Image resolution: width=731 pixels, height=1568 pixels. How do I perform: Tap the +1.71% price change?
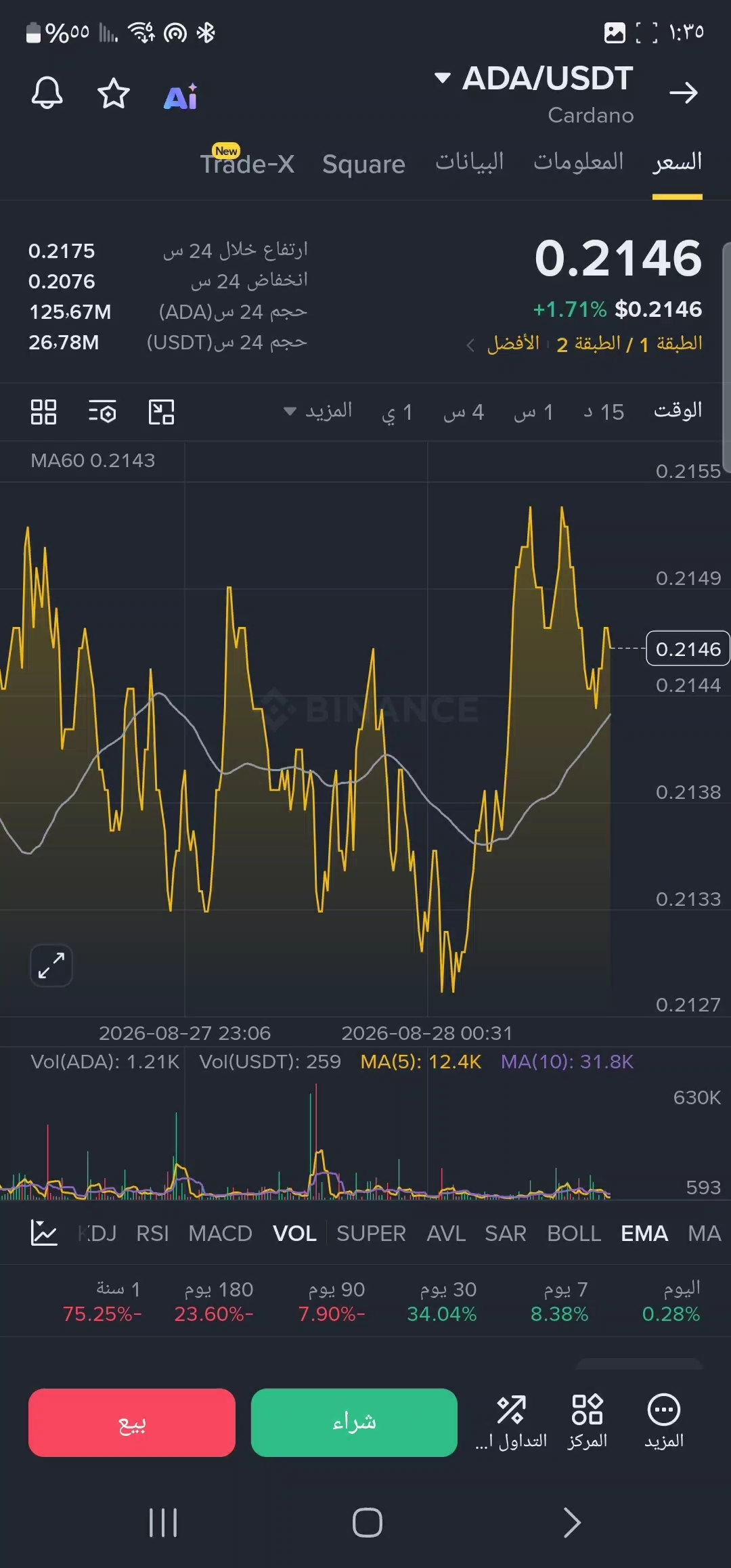pos(570,309)
